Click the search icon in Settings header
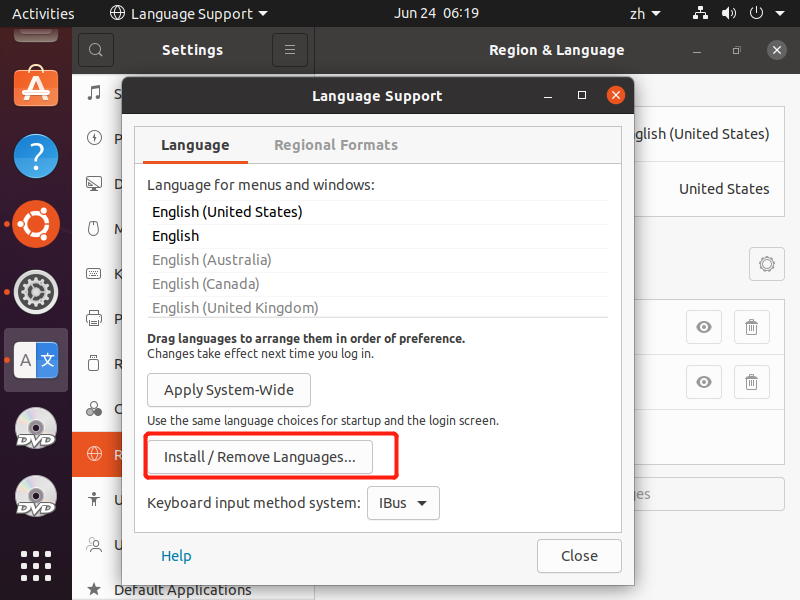Image resolution: width=800 pixels, height=600 pixels. (96, 50)
